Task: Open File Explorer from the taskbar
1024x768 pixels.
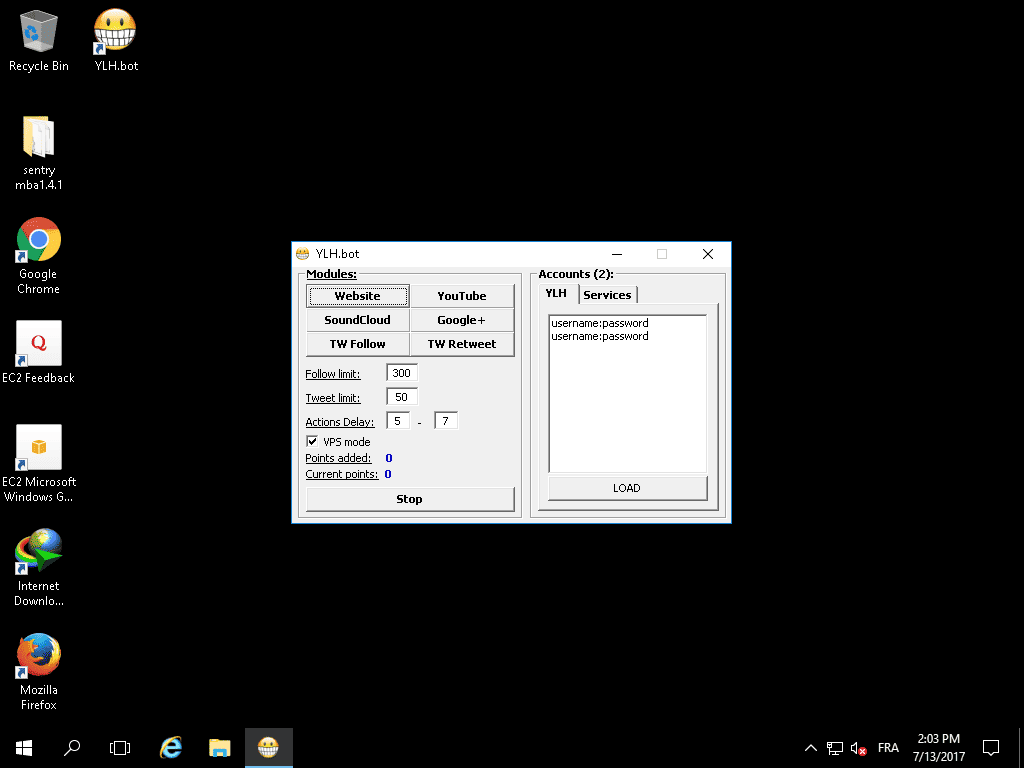Action: [x=219, y=748]
